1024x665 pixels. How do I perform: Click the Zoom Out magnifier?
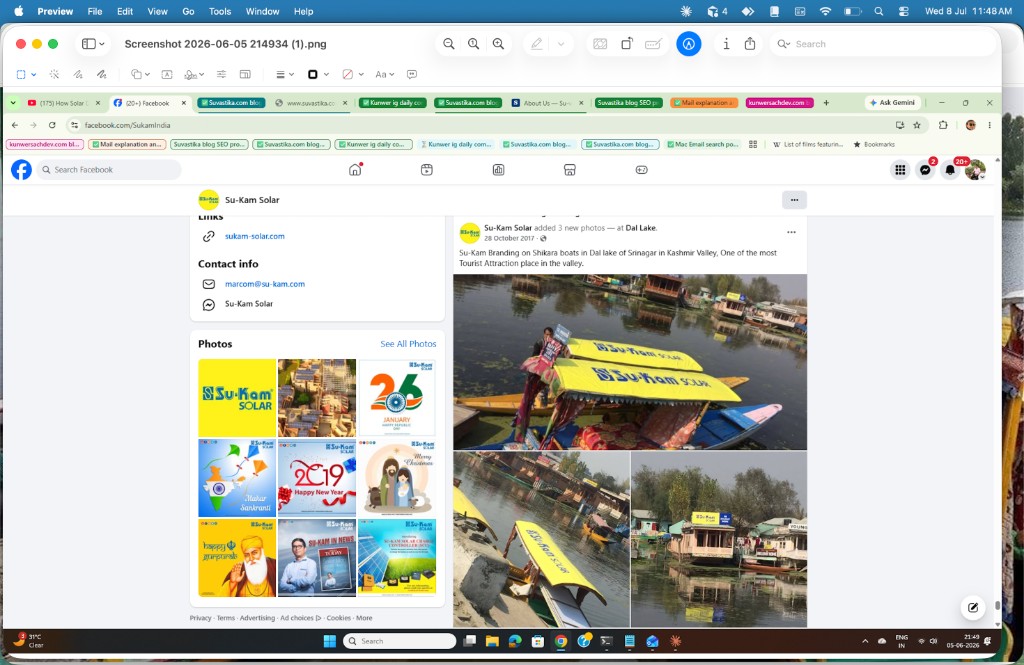pyautogui.click(x=449, y=44)
